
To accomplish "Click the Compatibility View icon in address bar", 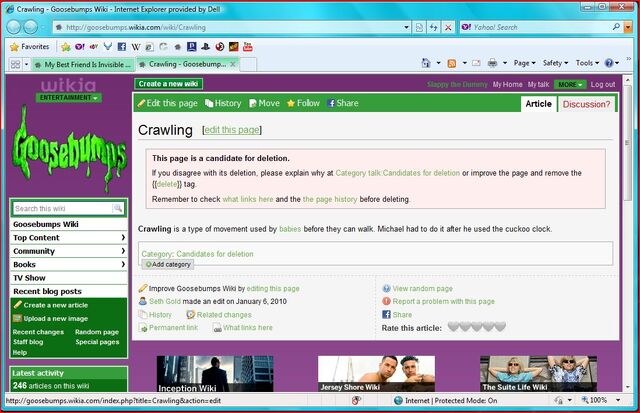I will pyautogui.click(x=419, y=27).
